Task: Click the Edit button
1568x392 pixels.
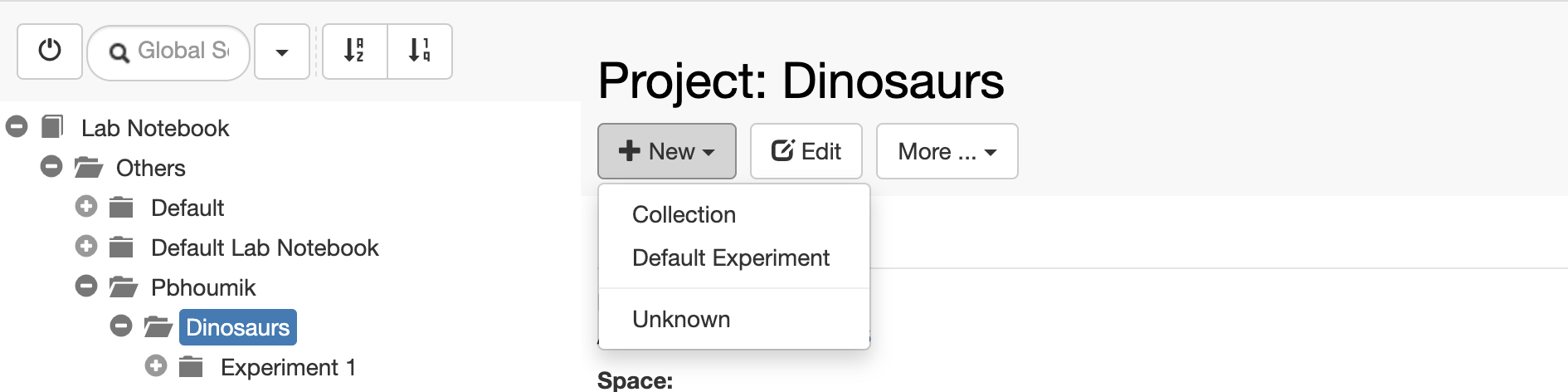Action: [x=806, y=151]
